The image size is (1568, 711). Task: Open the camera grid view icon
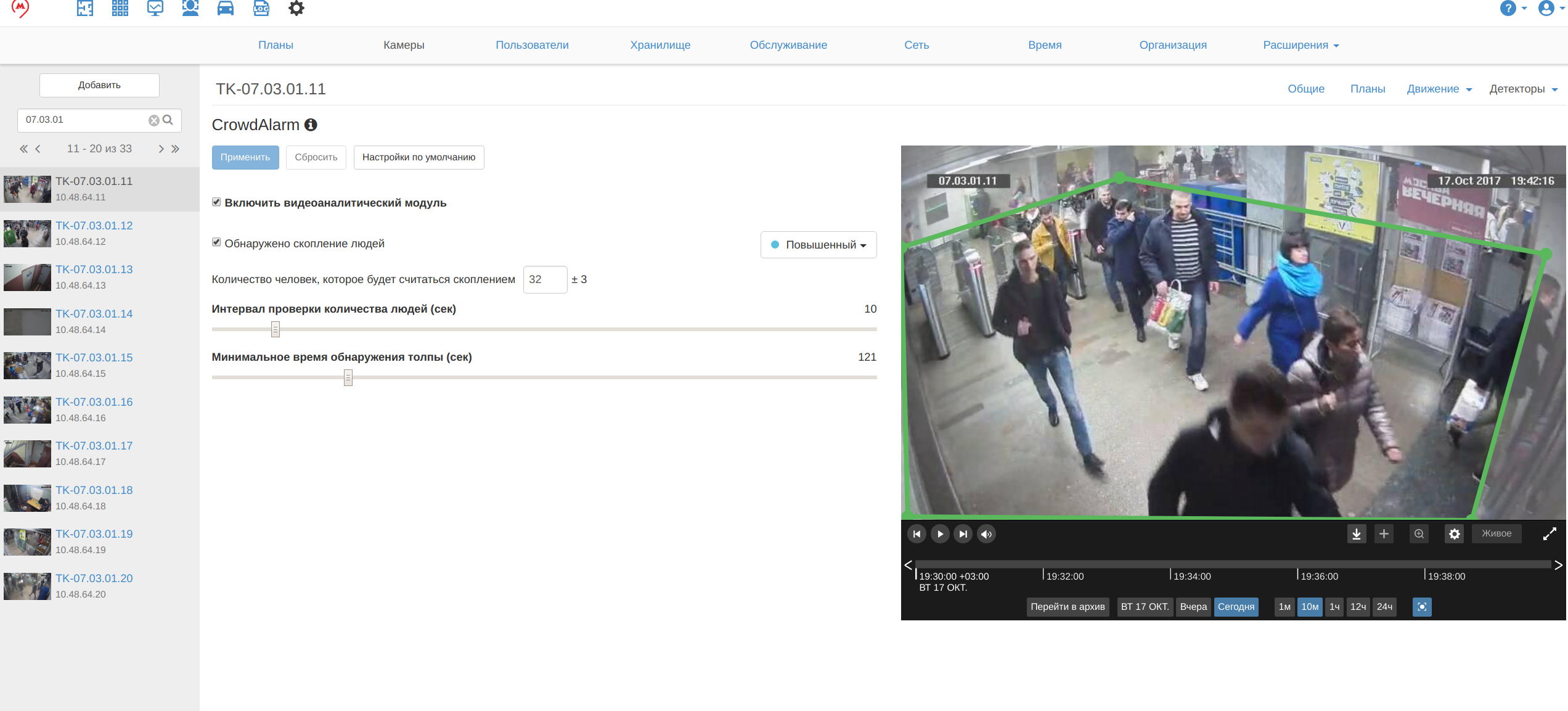pos(120,8)
